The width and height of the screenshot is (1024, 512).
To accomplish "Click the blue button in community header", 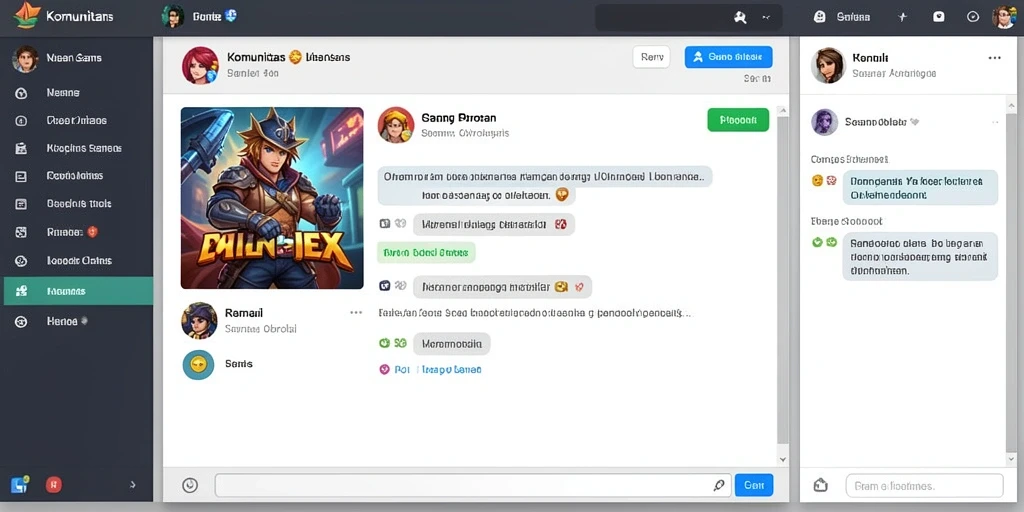I will tap(728, 57).
